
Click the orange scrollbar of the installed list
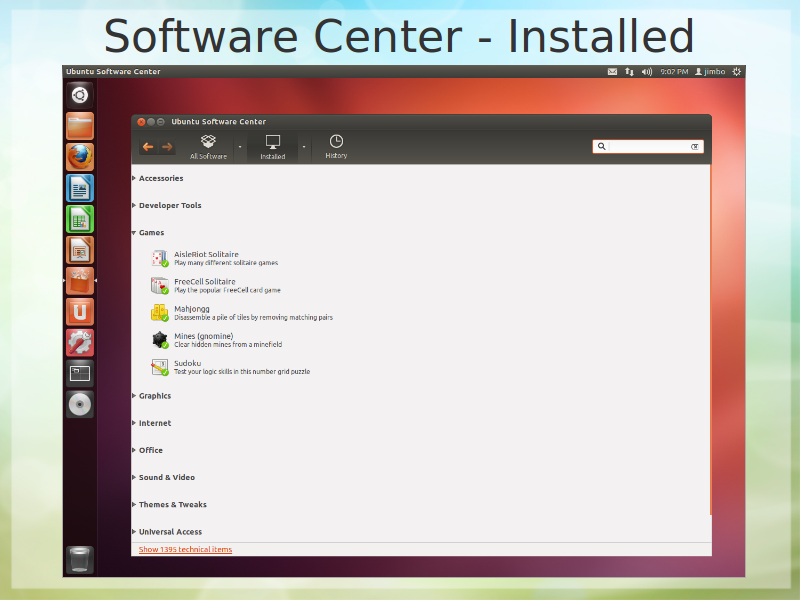point(710,340)
